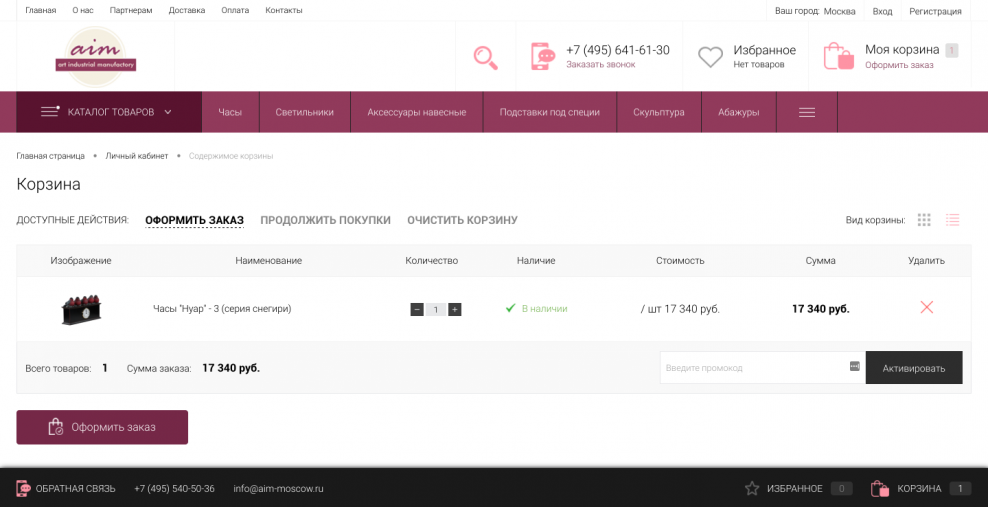The width and height of the screenshot is (988, 507).
Task: Switch cart to grid view
Action: [x=924, y=220]
